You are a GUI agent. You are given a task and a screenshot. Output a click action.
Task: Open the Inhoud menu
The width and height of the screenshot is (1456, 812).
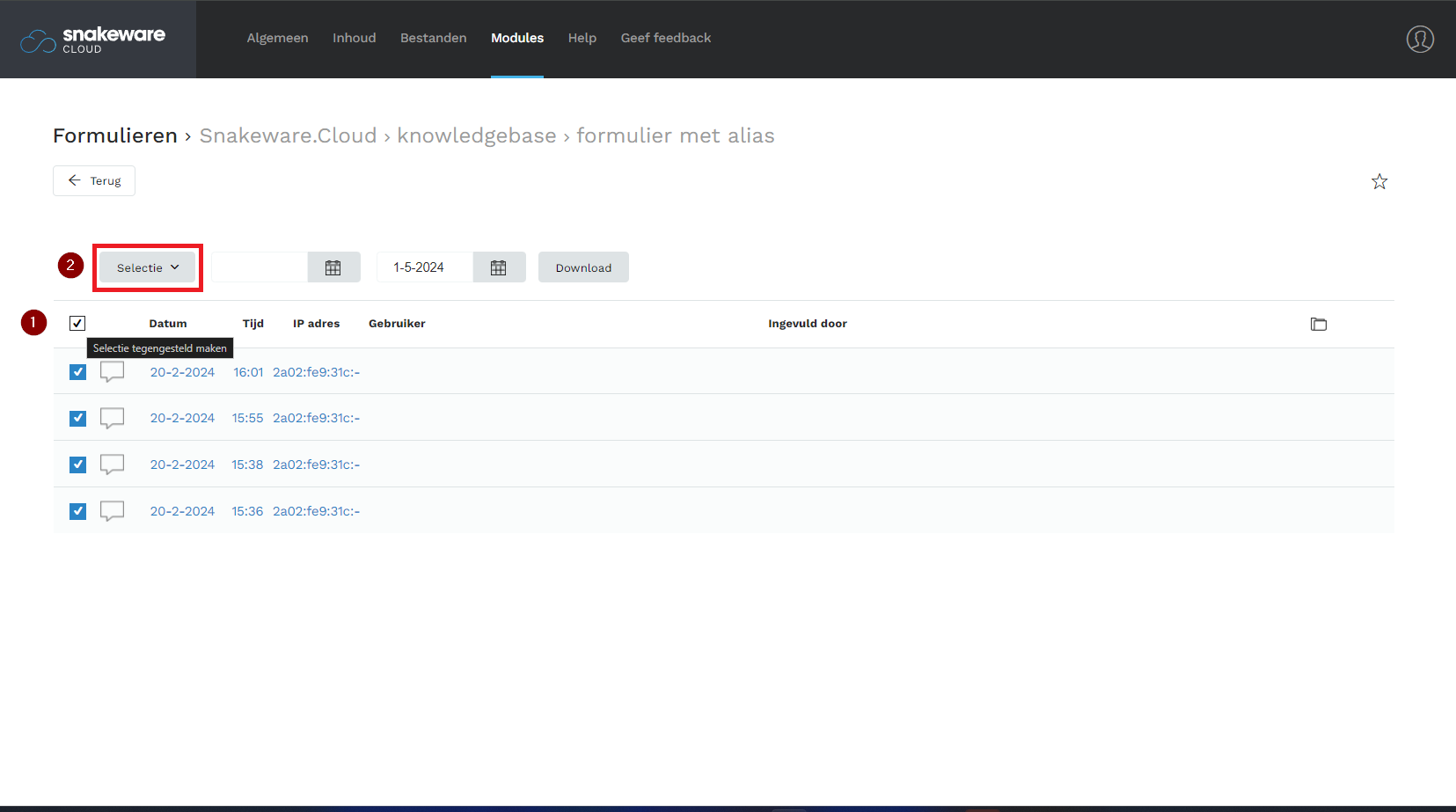(355, 38)
